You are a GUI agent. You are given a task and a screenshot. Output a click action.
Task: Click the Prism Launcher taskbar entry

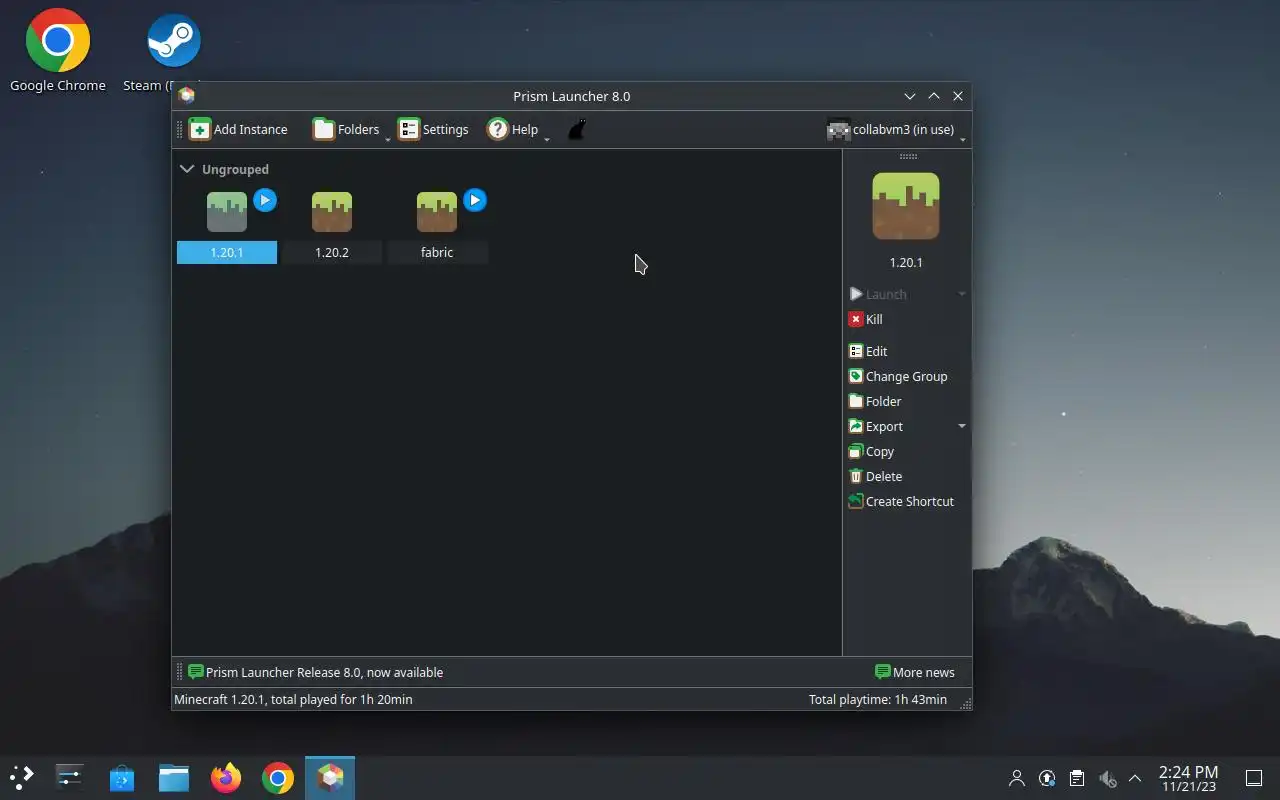coord(330,777)
